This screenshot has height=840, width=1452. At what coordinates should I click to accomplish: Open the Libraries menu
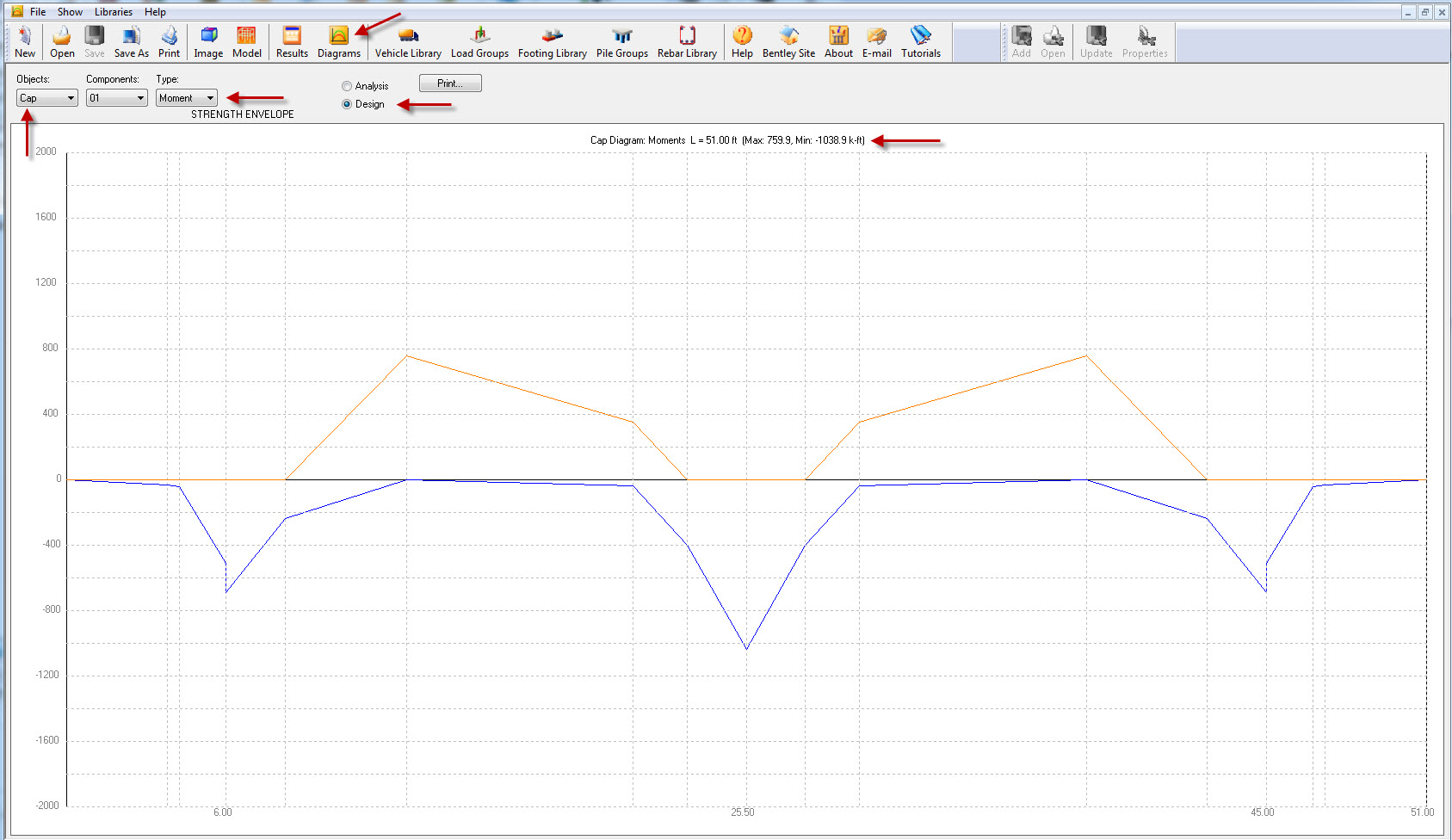[114, 12]
